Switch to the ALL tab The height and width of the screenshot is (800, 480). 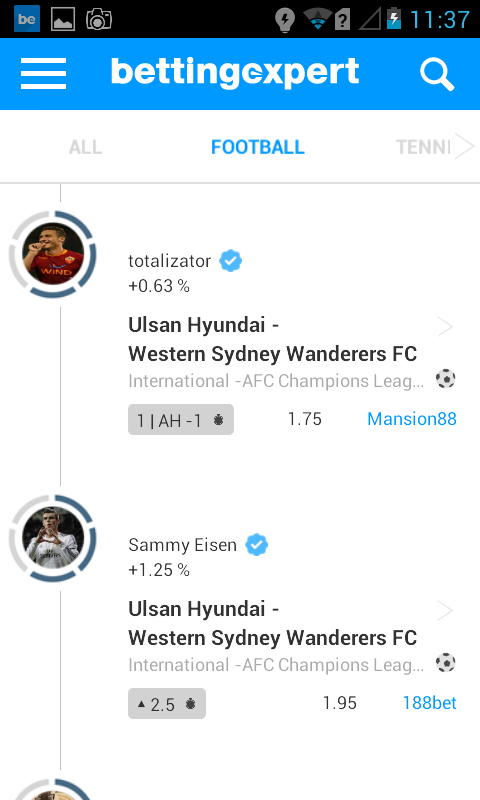click(x=86, y=147)
